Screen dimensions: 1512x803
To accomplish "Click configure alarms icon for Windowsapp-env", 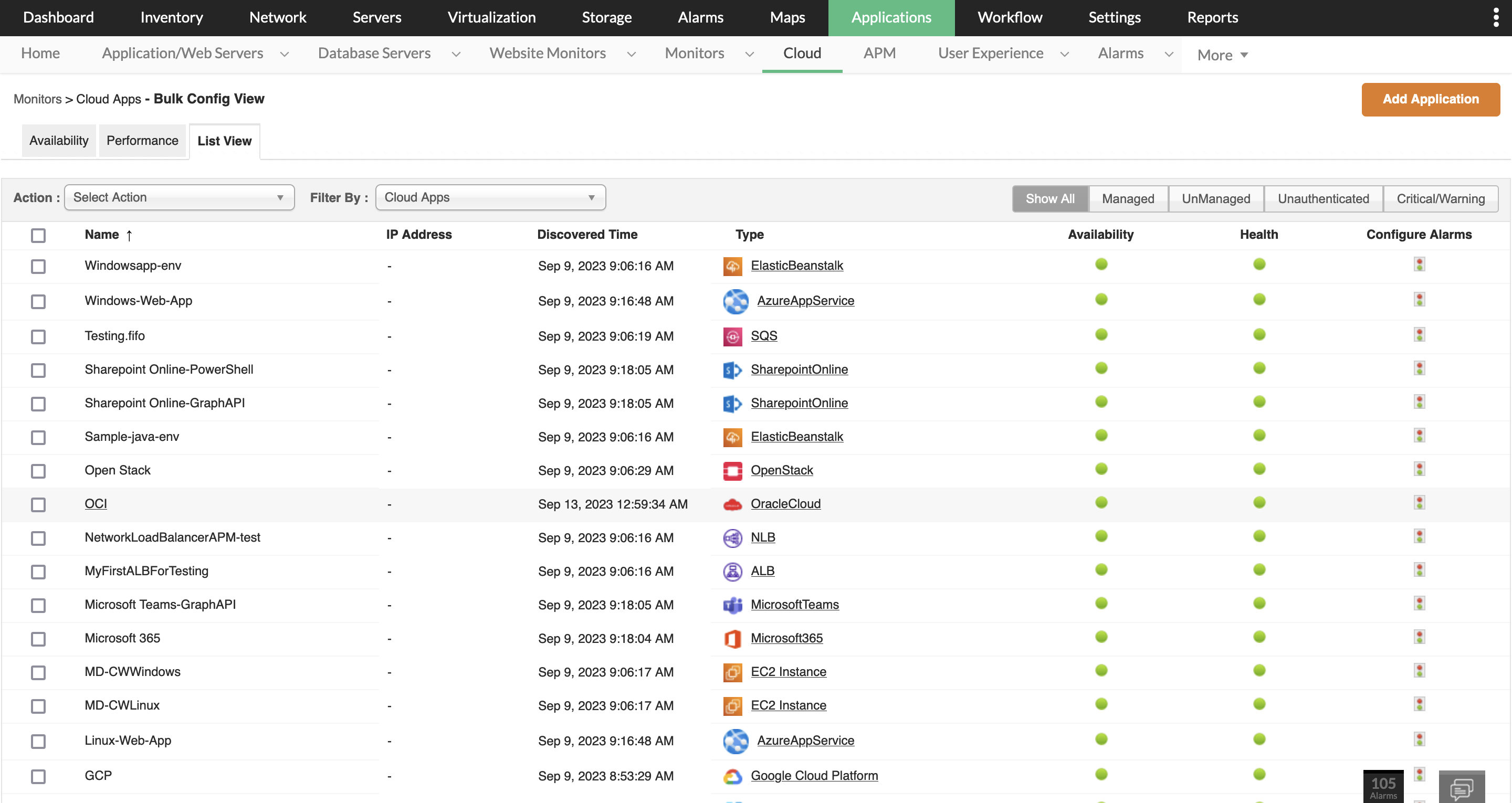I will pos(1419,265).
